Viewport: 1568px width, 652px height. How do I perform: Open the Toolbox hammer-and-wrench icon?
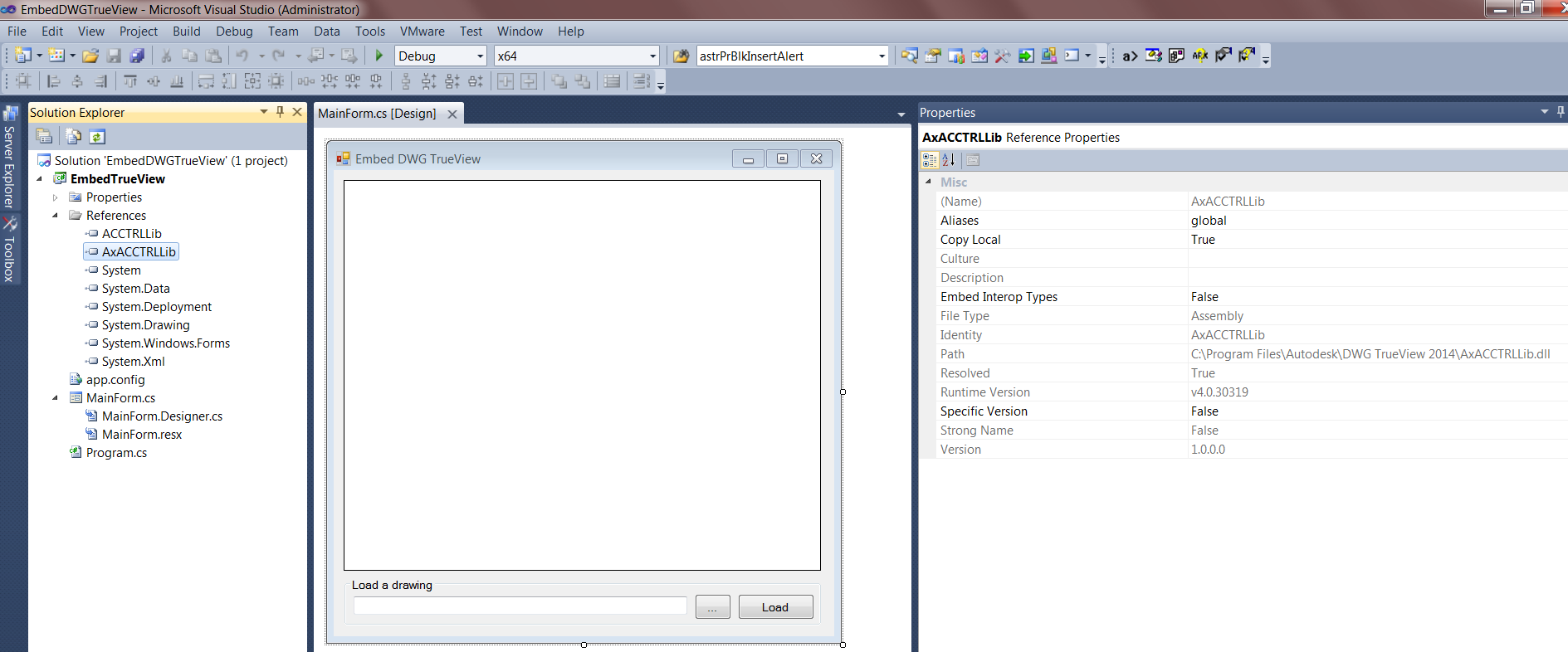[x=1003, y=56]
